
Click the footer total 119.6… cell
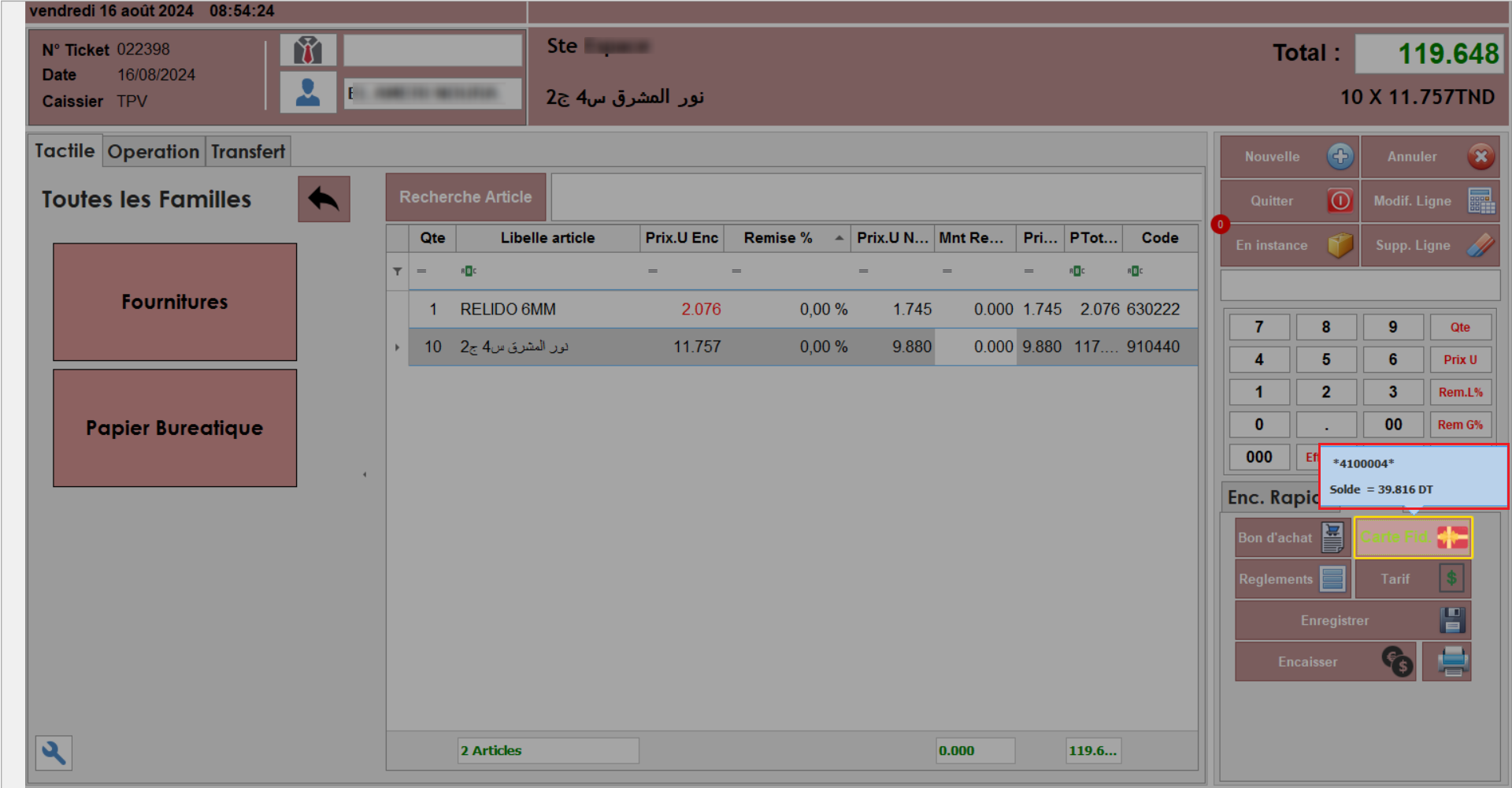coord(1093,750)
